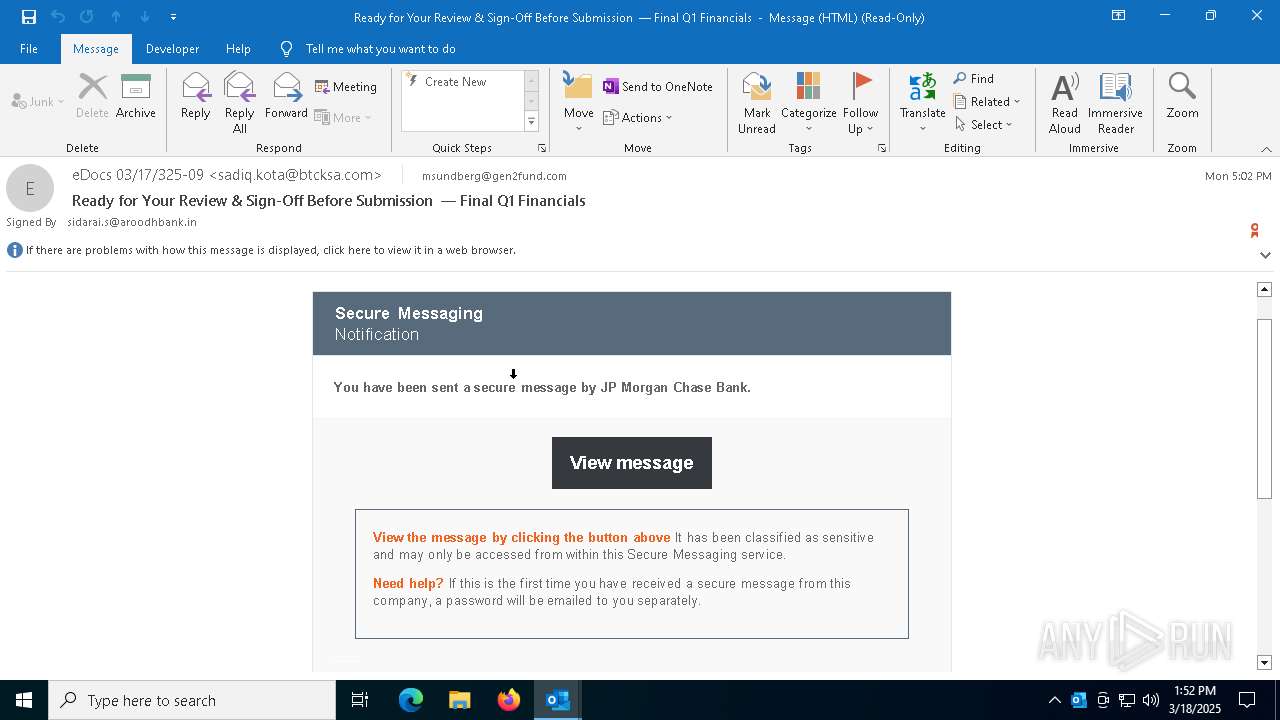The image size is (1280, 720).
Task: Click the signed-by address sidarai.s@aroodhbank.in
Action: 132,222
